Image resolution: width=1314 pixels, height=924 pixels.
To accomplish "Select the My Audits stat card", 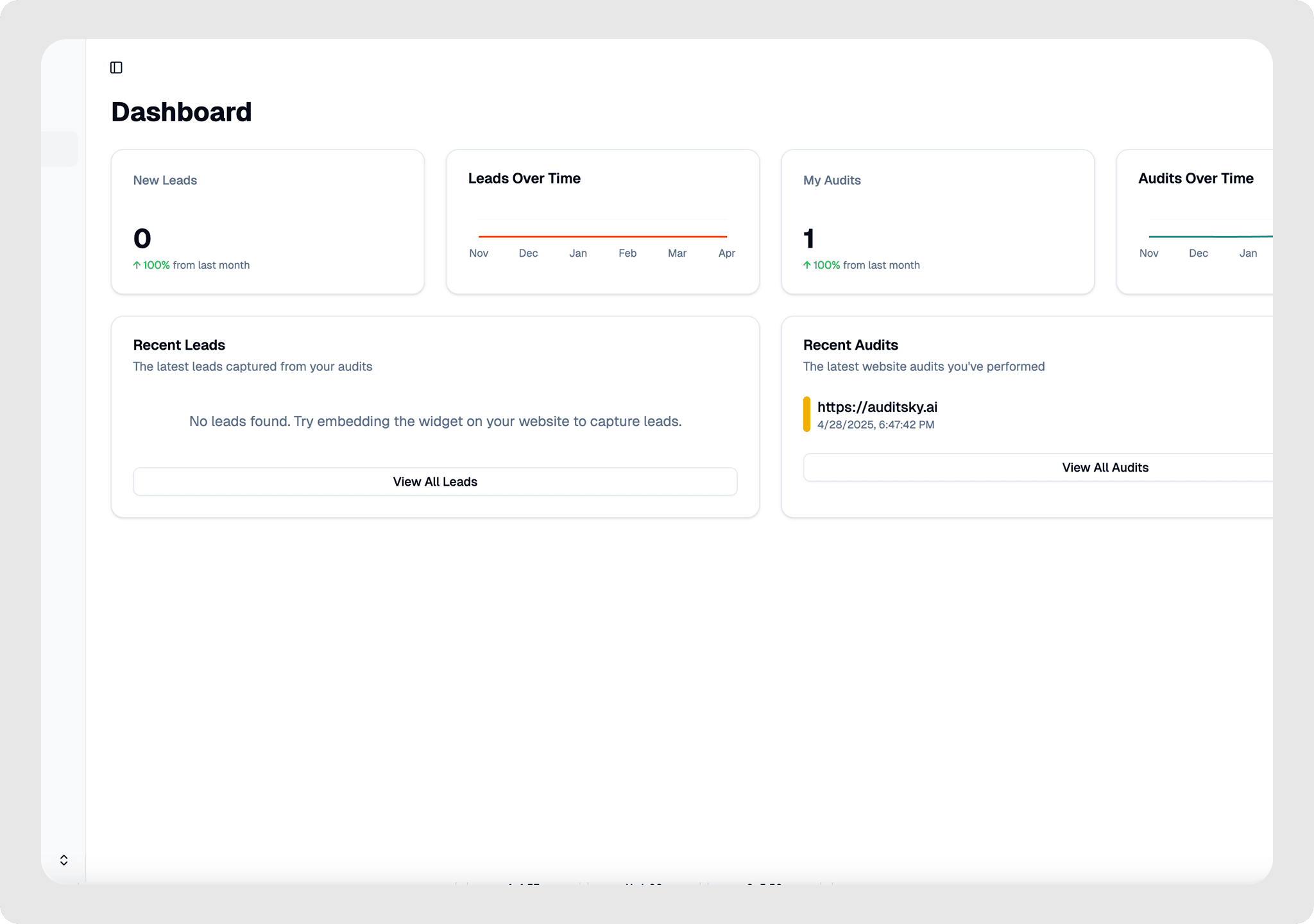I will pos(937,222).
